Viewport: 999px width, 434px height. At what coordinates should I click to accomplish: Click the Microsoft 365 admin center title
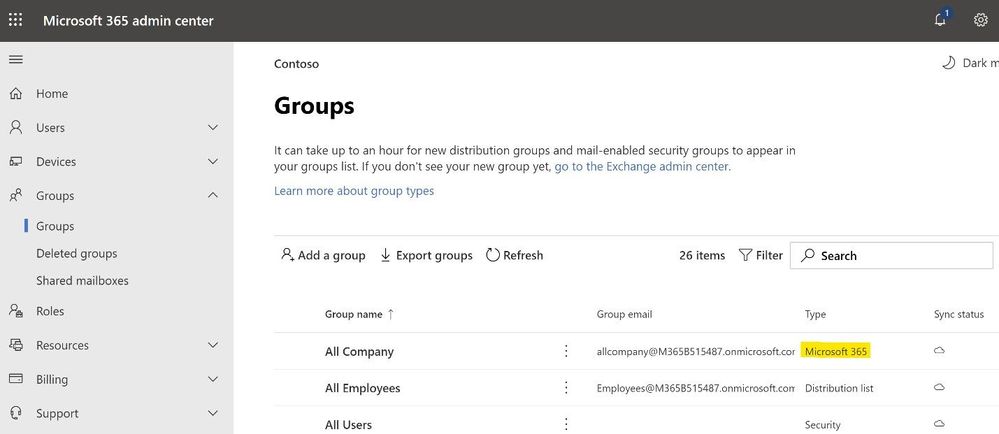[128, 20]
